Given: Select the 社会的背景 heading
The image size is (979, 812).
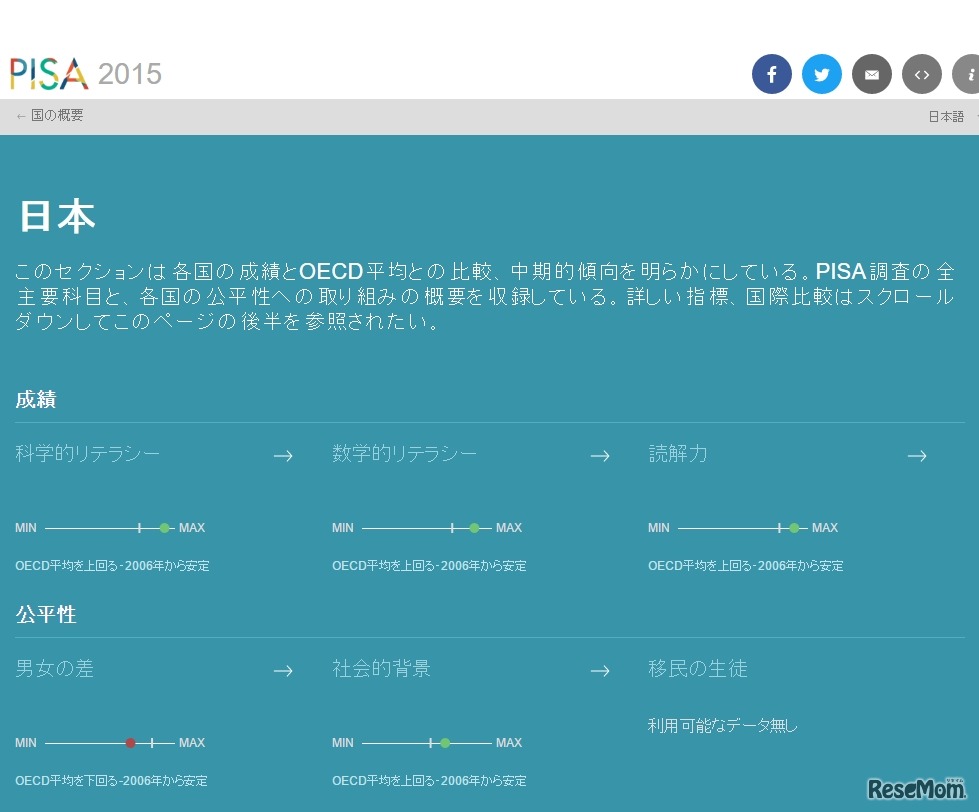Looking at the screenshot, I should (x=382, y=669).
